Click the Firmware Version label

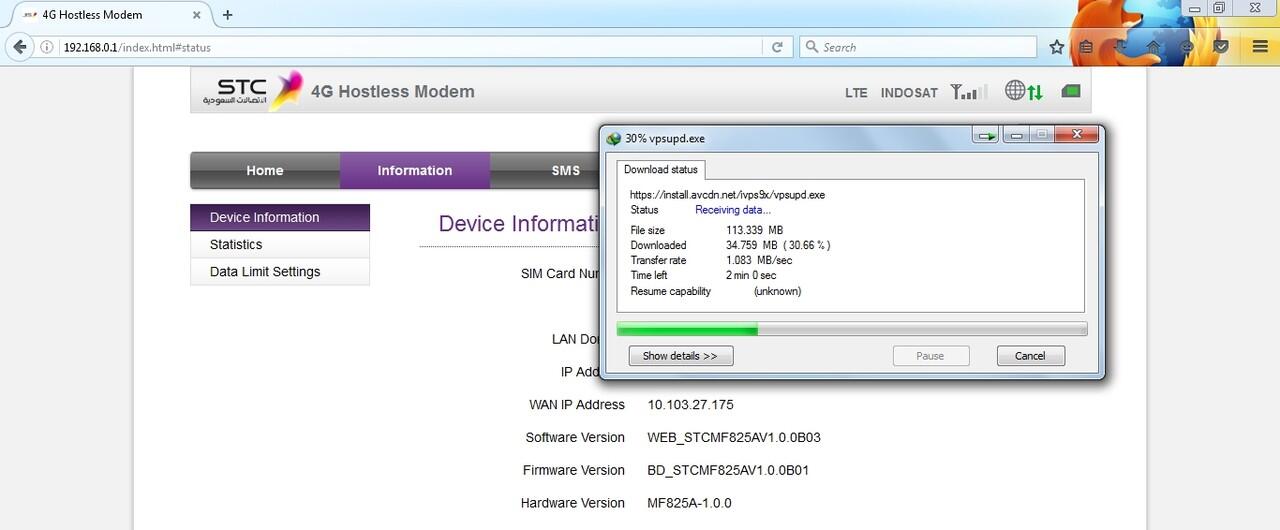click(574, 471)
